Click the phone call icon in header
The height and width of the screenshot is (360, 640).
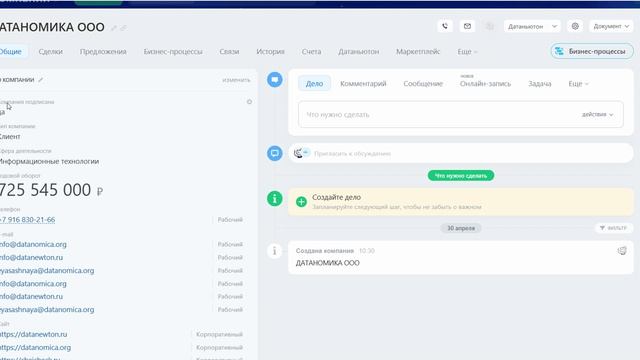point(445,26)
